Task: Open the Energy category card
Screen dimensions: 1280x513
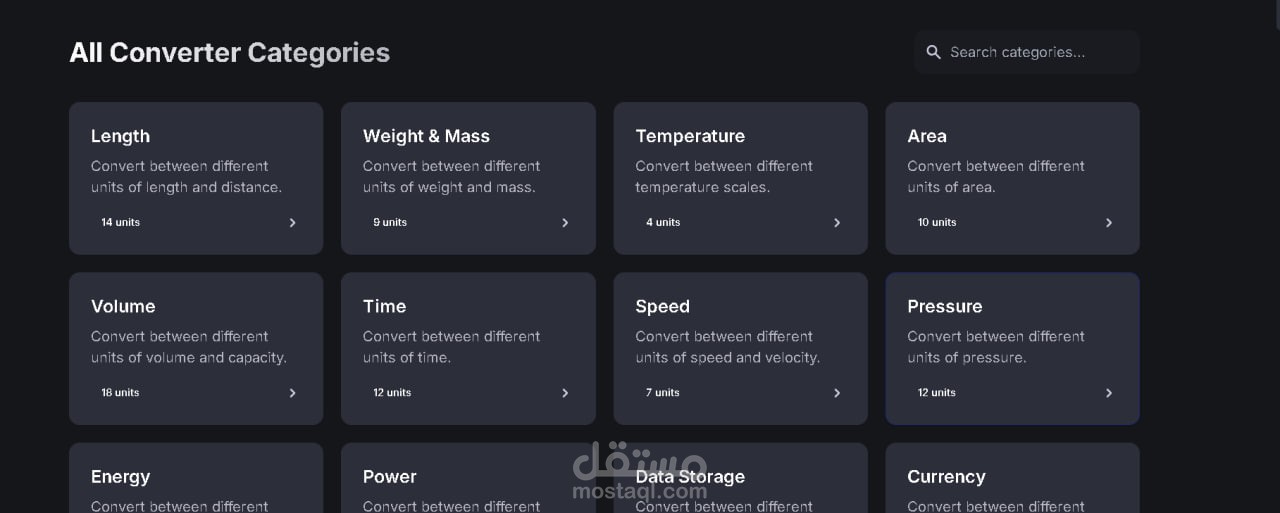Action: 196,478
